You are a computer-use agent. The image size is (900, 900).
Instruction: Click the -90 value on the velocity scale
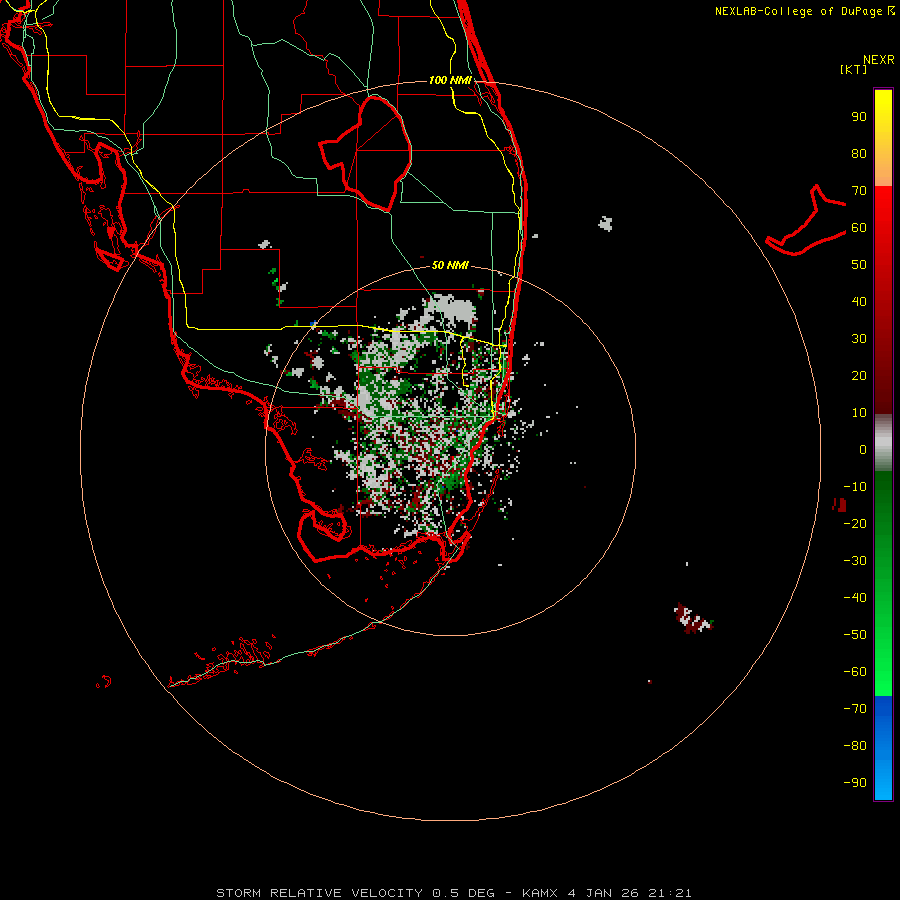(855, 783)
